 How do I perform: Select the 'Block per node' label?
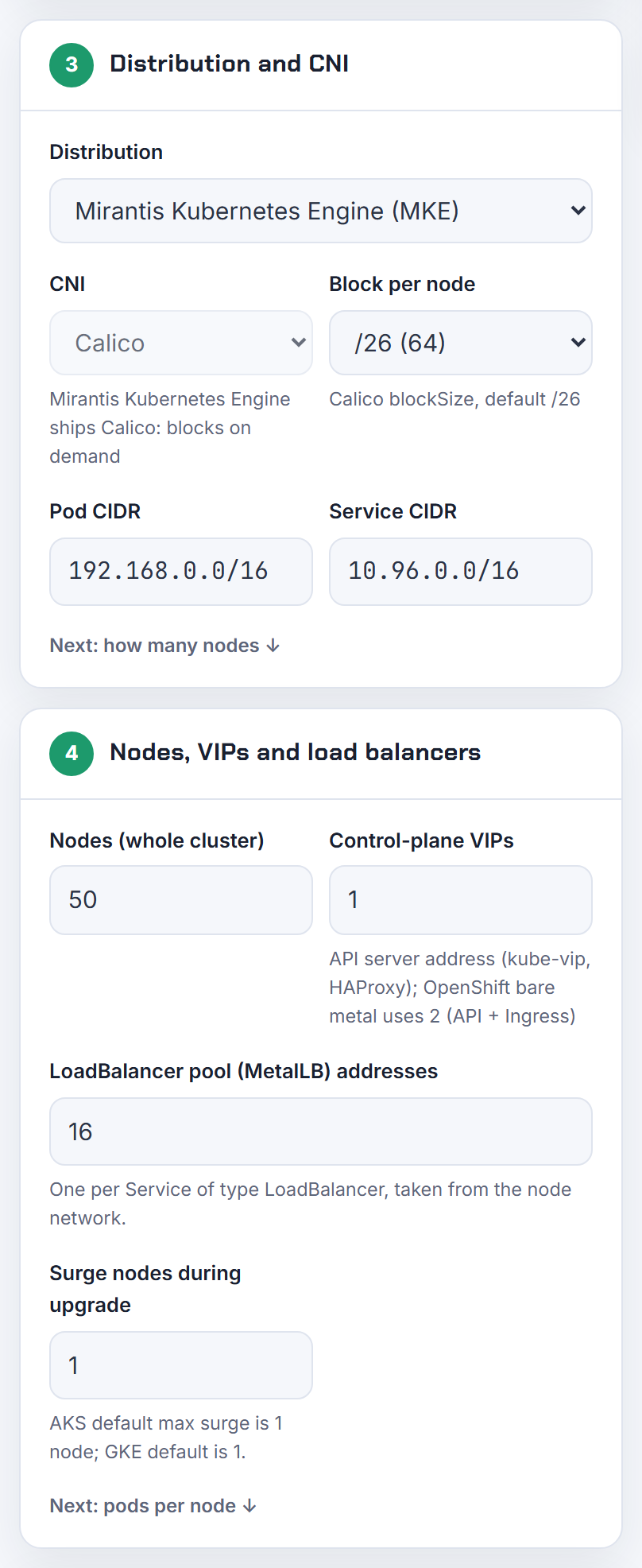click(403, 284)
